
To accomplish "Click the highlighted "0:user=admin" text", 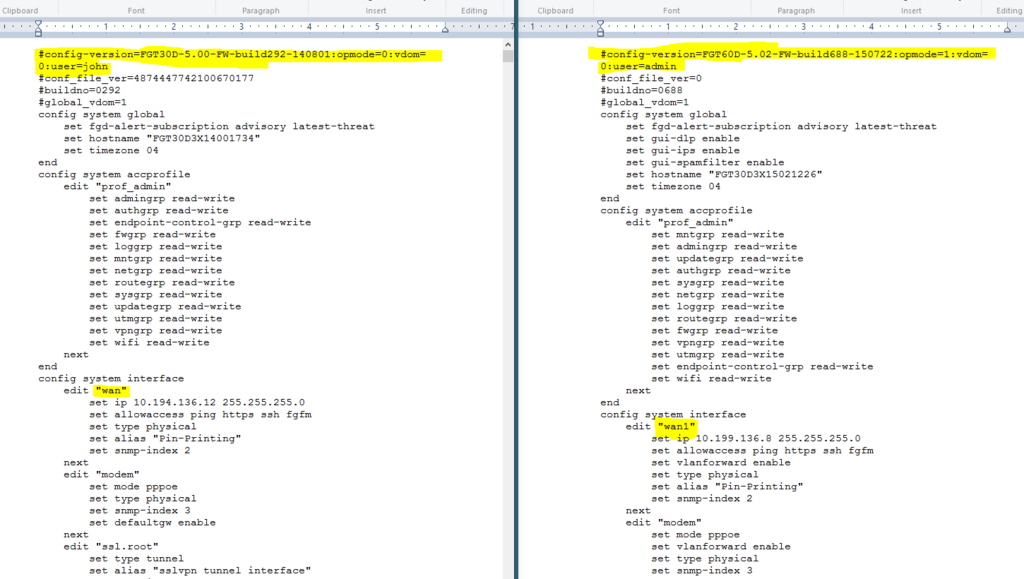I will click(x=639, y=66).
